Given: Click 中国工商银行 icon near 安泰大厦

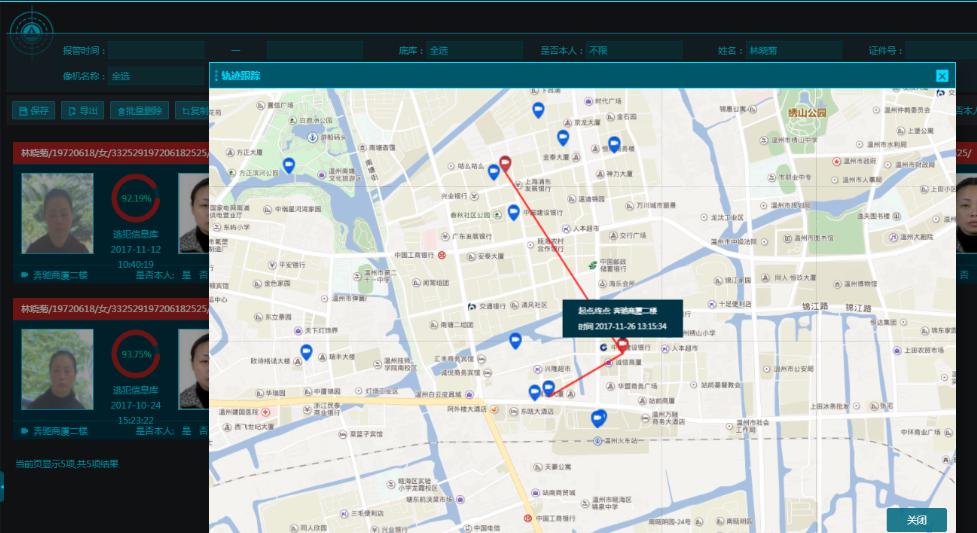Looking at the screenshot, I should coord(442,255).
